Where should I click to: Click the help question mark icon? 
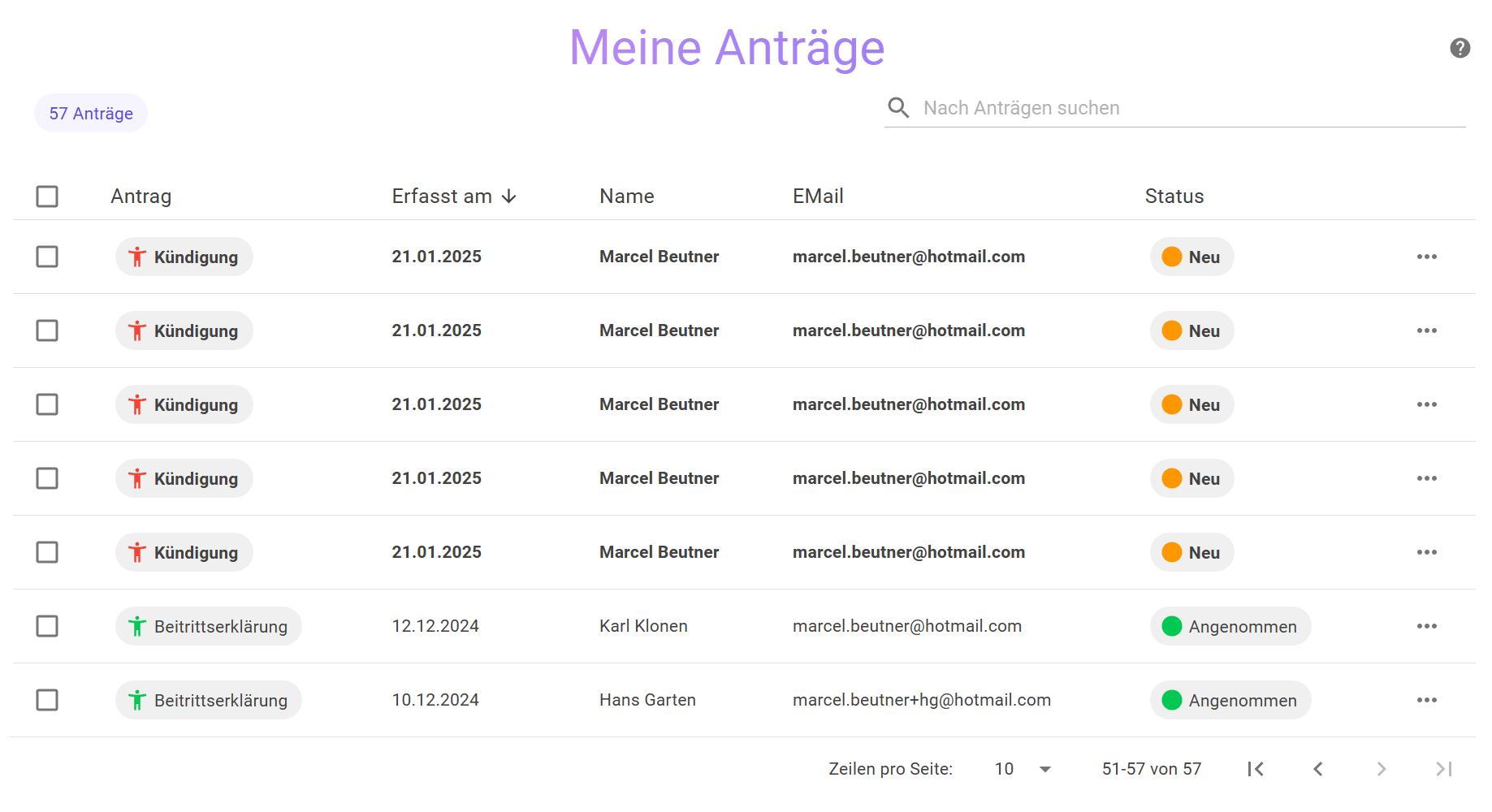tap(1460, 49)
